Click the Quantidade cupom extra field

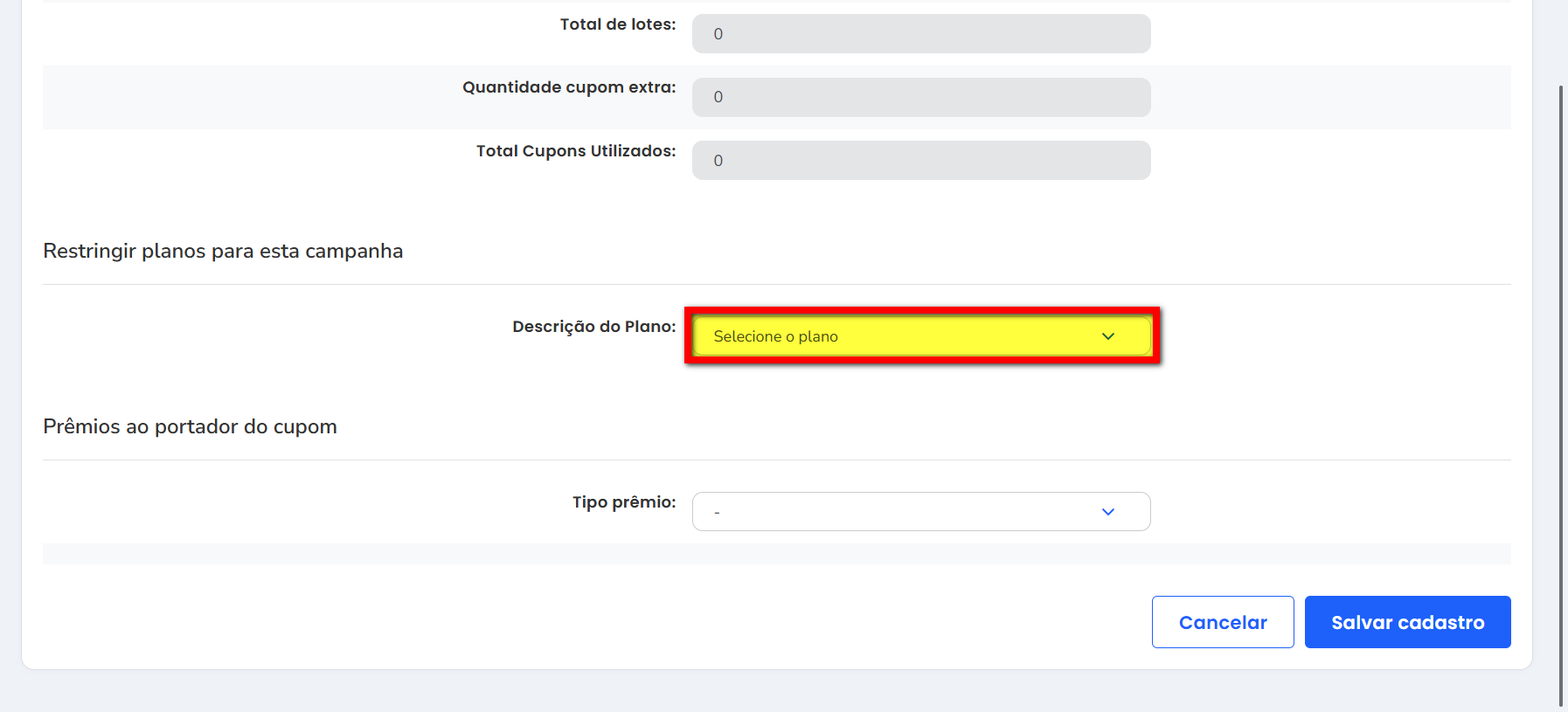pyautogui.click(x=920, y=97)
